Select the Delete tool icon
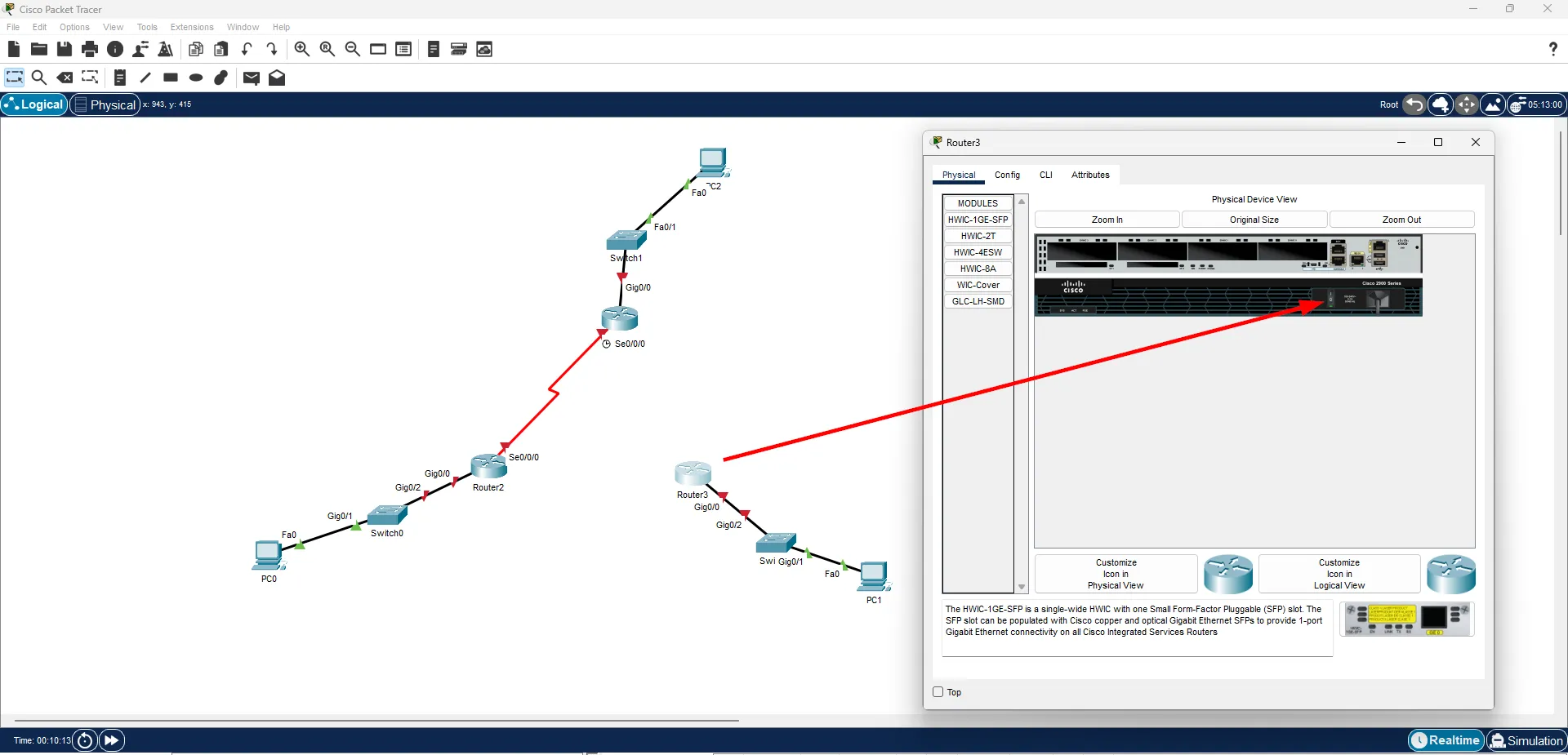This screenshot has height=755, width=1568. pos(65,78)
